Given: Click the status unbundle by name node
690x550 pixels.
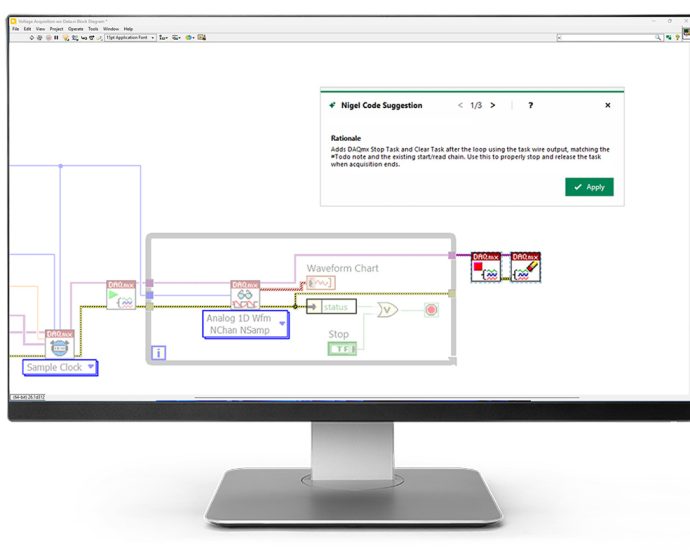Looking at the screenshot, I should pos(331,307).
